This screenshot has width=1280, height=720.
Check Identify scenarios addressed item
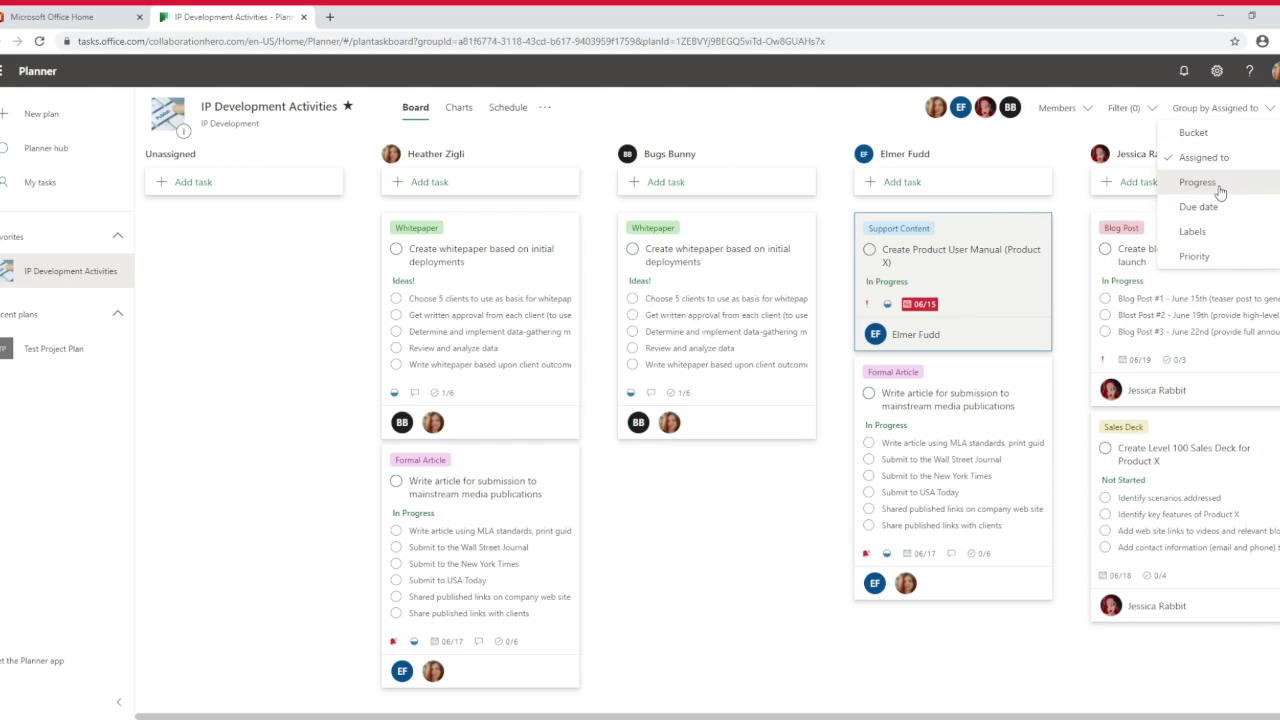point(1105,498)
